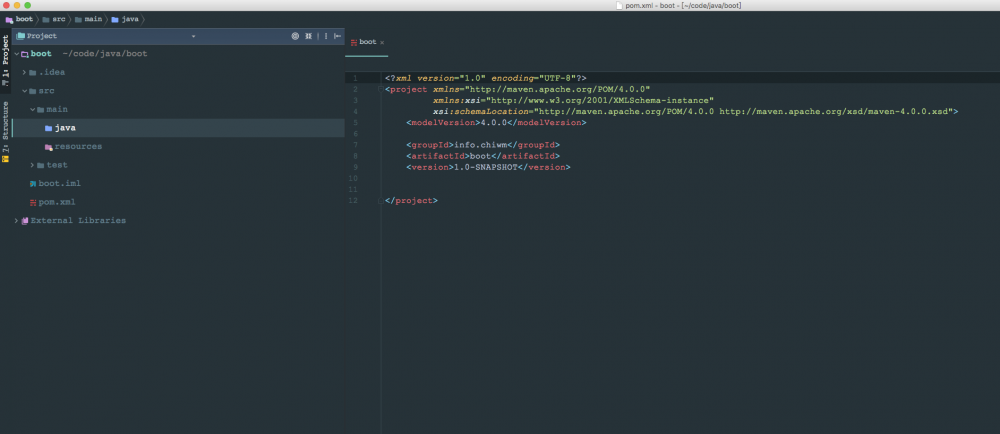Toggle the 2: Structure tool window tab

(5, 131)
